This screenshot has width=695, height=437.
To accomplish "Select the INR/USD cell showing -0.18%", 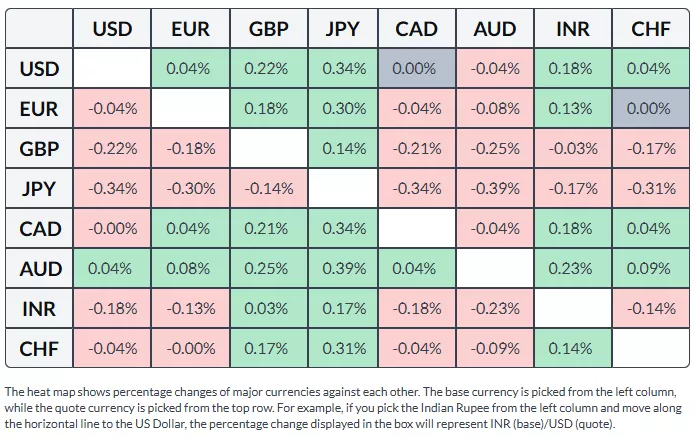I will (x=112, y=308).
